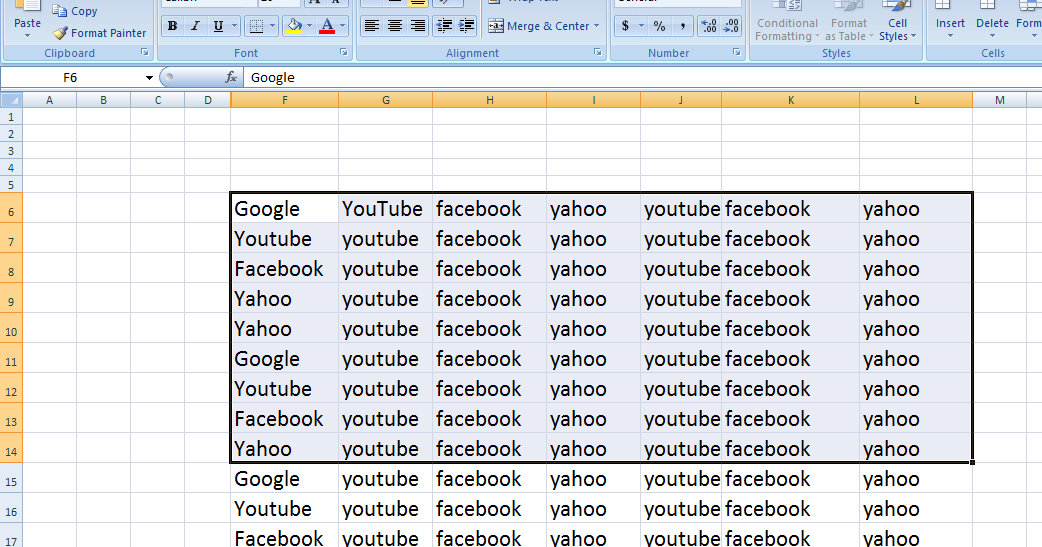Image resolution: width=1042 pixels, height=547 pixels.
Task: Select cell K14 containing facebook
Action: tap(790, 449)
